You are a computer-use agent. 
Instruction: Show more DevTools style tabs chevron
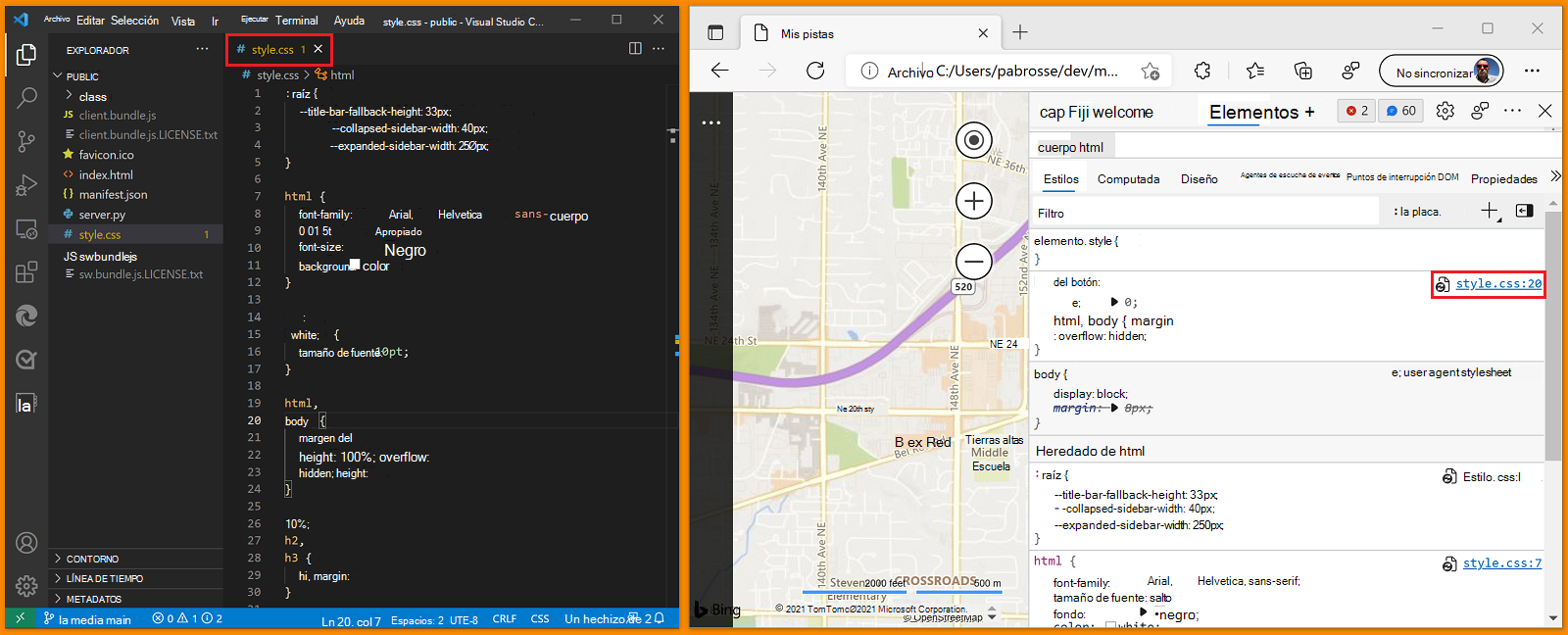pos(1555,176)
